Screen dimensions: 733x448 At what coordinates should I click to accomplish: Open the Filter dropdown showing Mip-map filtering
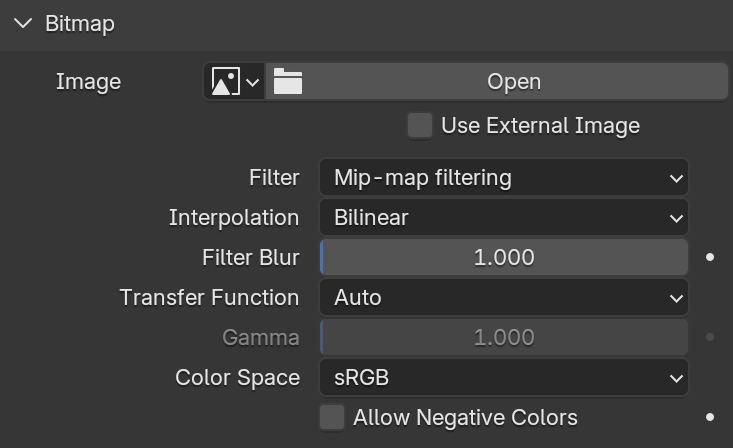click(503, 178)
